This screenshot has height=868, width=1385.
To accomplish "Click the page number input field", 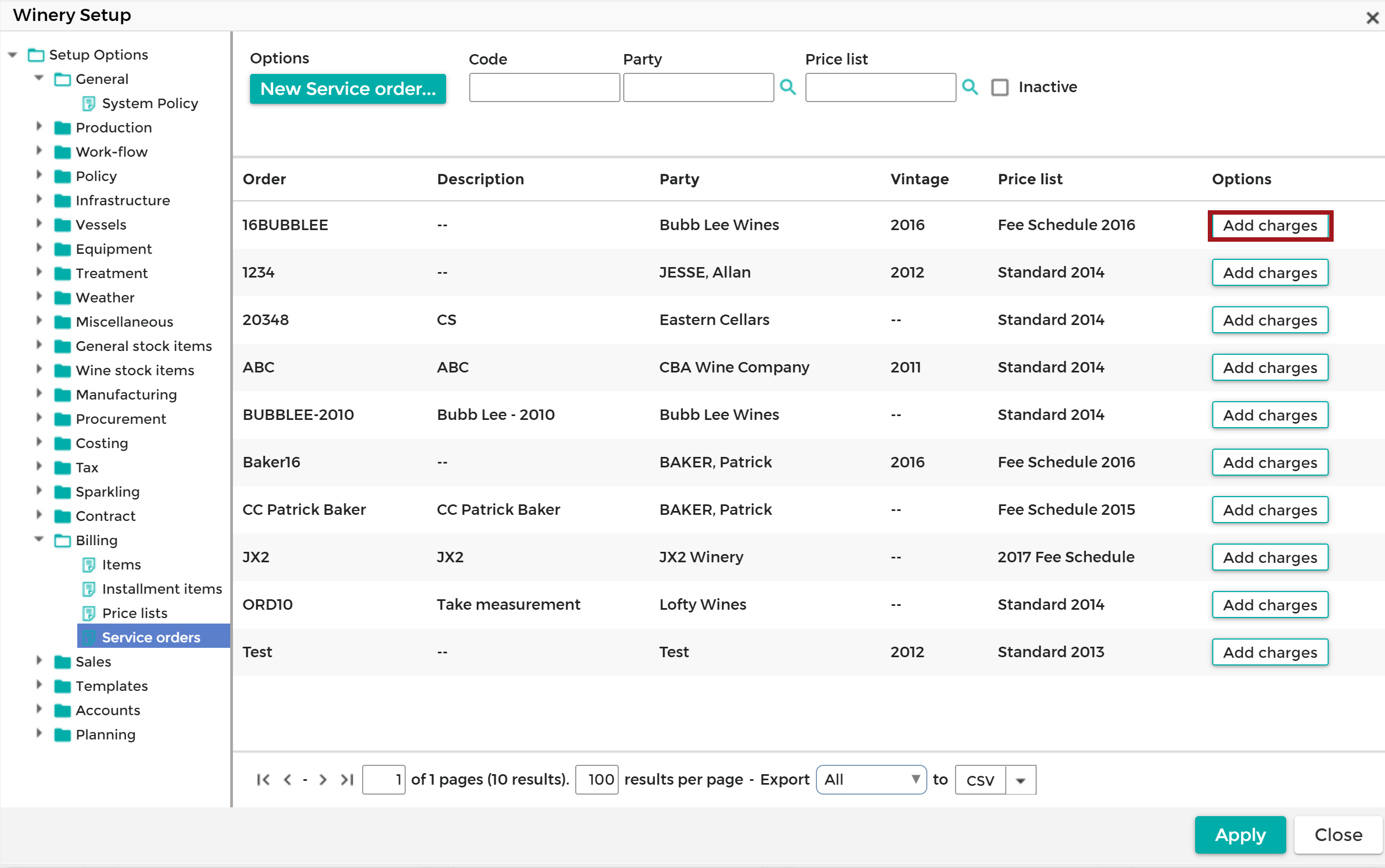I will pos(384,780).
